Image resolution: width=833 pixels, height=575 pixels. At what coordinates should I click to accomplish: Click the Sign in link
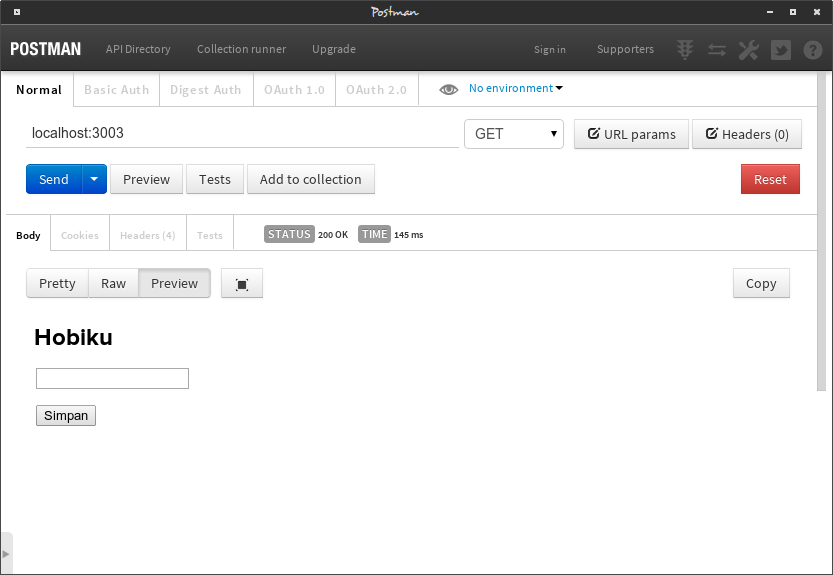click(550, 49)
